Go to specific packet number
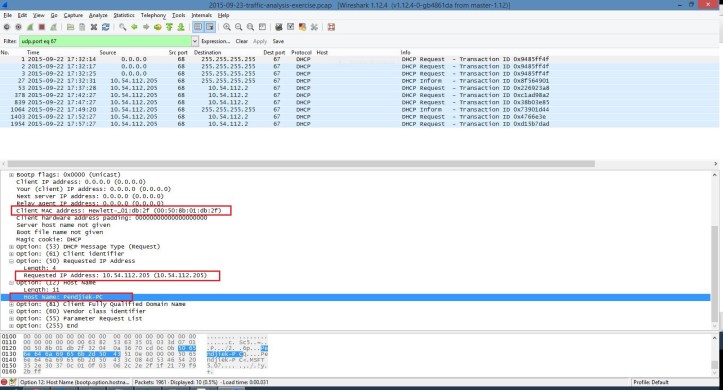The width and height of the screenshot is (723, 390). pos(158,27)
